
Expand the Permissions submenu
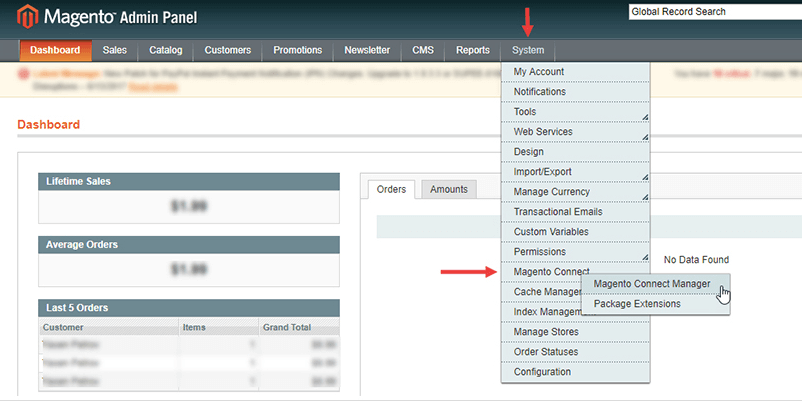coord(575,252)
